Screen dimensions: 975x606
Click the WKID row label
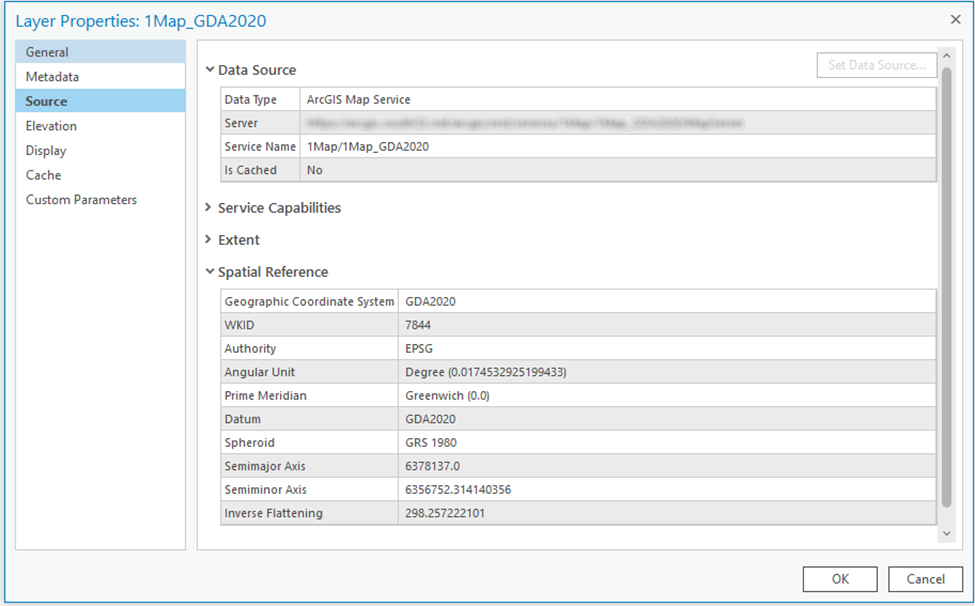[x=239, y=325]
